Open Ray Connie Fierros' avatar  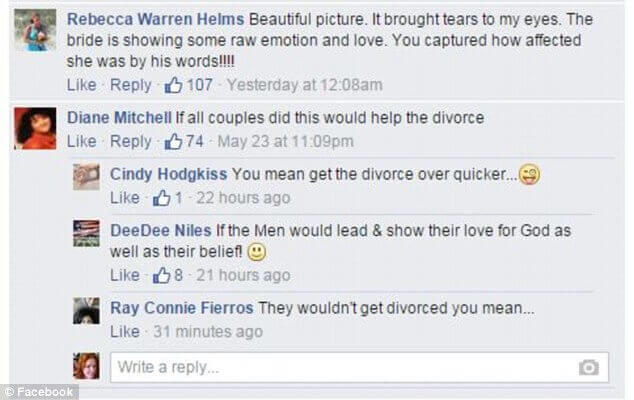point(86,310)
